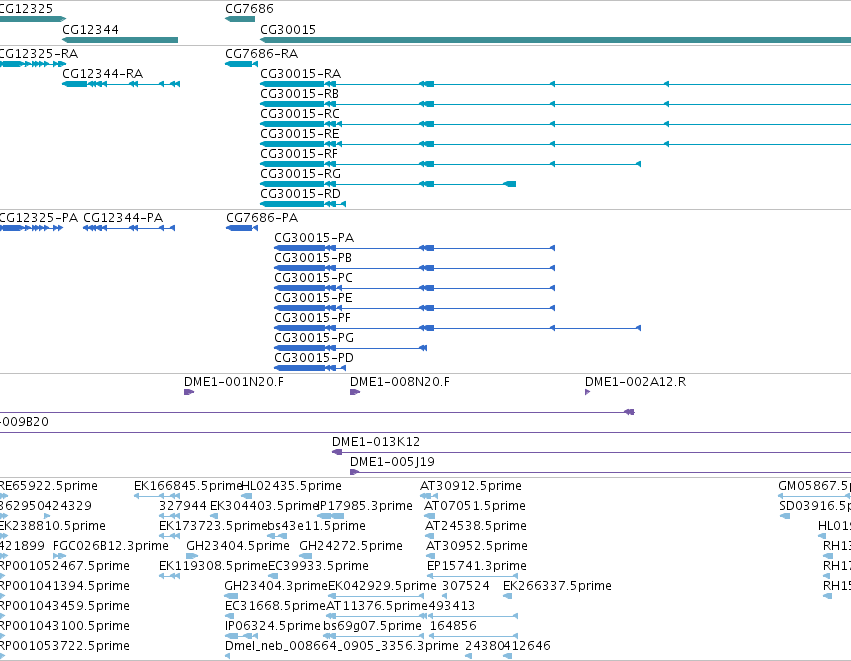Select the RP001052467.5prime EST
Image resolution: width=851 pixels, height=661 pixels.
[x=3, y=576]
